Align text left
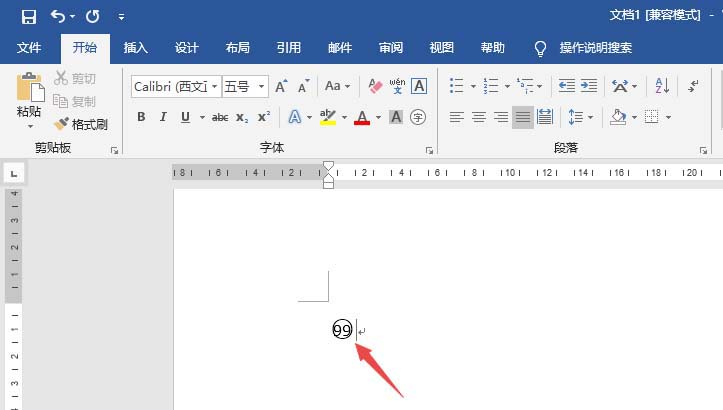The height and width of the screenshot is (410, 723). (x=456, y=117)
